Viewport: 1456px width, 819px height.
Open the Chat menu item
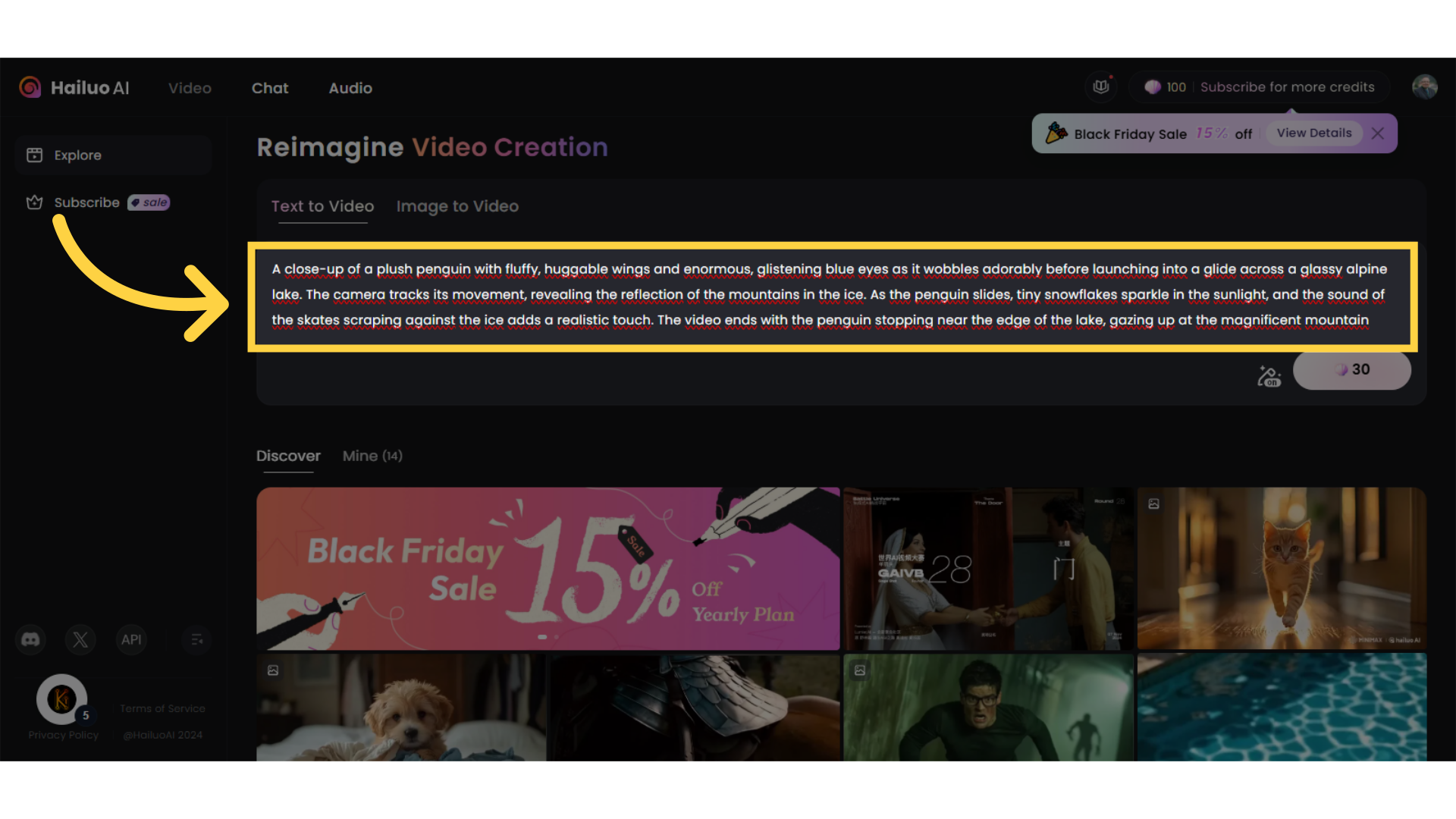click(x=270, y=88)
